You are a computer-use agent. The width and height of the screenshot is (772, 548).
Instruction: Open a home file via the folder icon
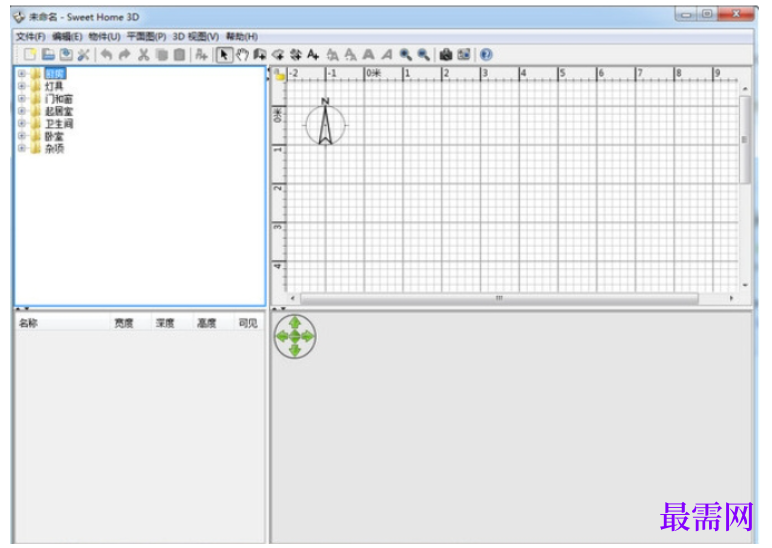coord(48,55)
